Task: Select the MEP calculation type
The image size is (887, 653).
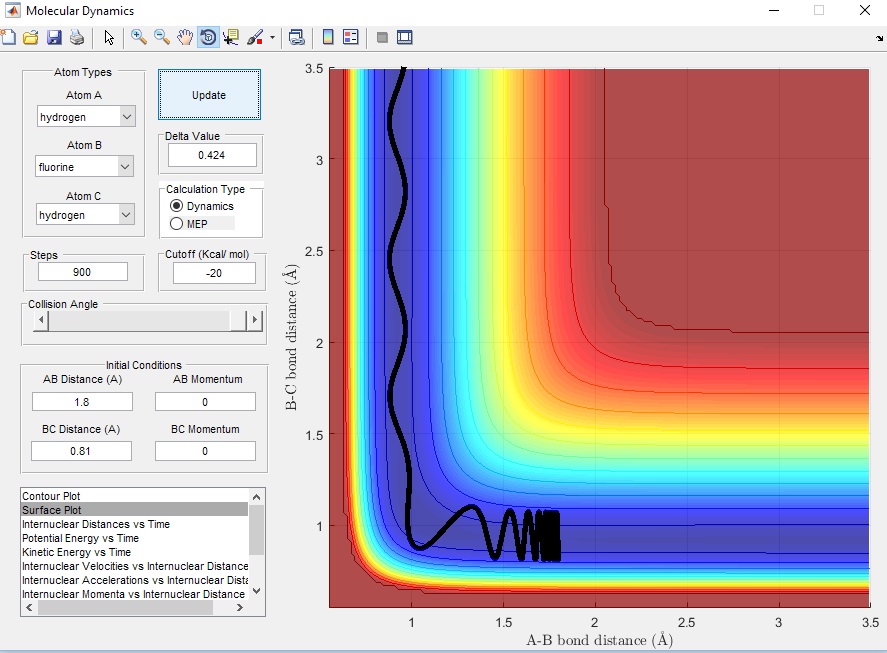Action: [177, 224]
